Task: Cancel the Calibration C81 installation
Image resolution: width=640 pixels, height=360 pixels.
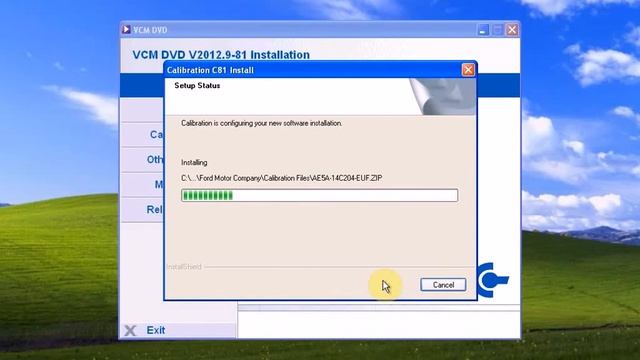Action: (x=443, y=284)
